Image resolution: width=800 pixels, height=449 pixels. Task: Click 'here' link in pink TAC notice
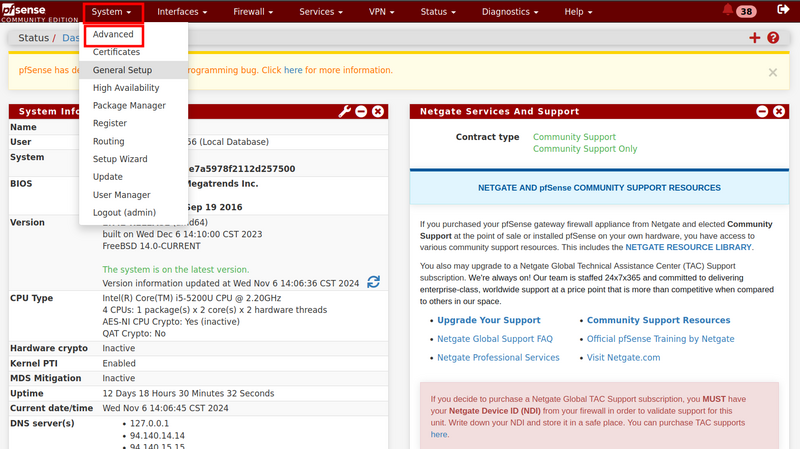[x=439, y=435]
